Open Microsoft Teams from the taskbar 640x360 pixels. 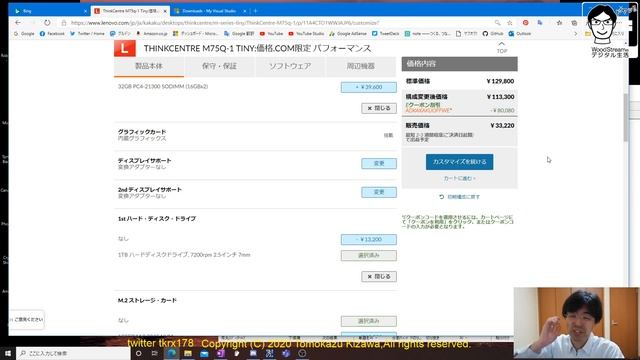pos(286,353)
